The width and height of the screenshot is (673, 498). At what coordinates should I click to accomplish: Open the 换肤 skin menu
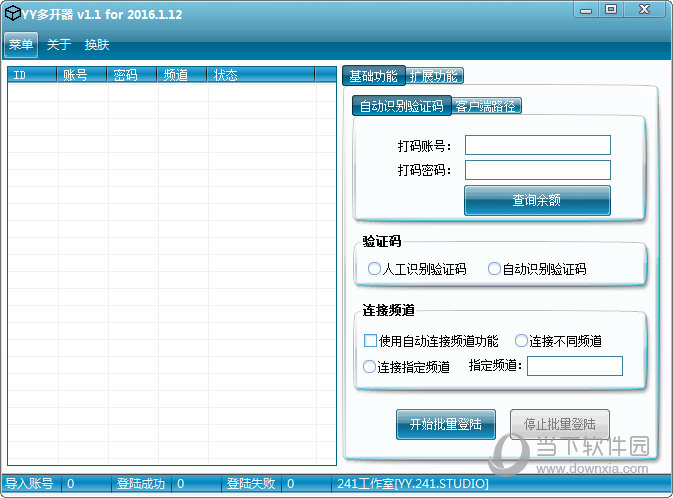[97, 44]
